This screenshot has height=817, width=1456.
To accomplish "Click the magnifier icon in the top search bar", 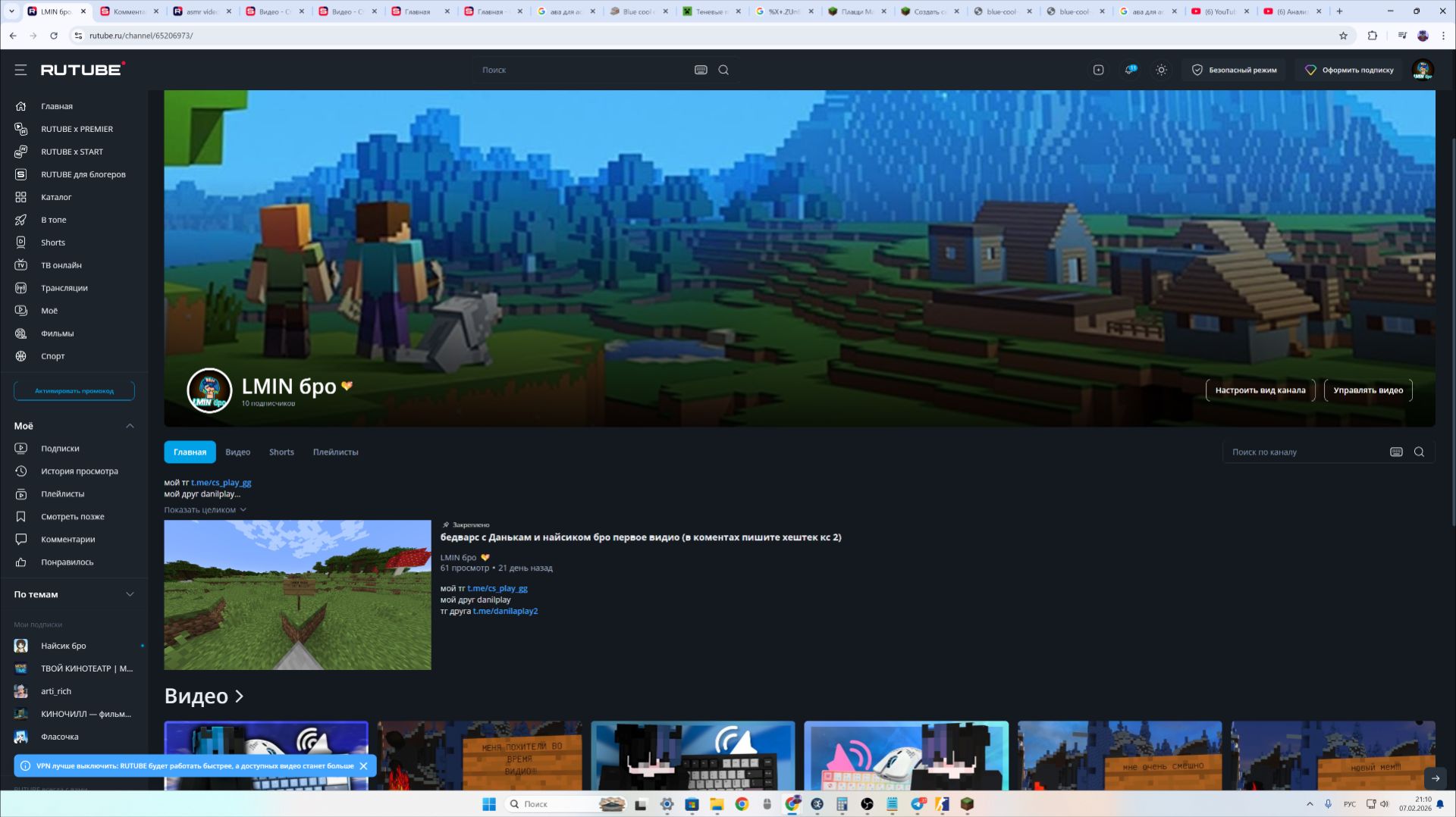I will click(x=723, y=70).
